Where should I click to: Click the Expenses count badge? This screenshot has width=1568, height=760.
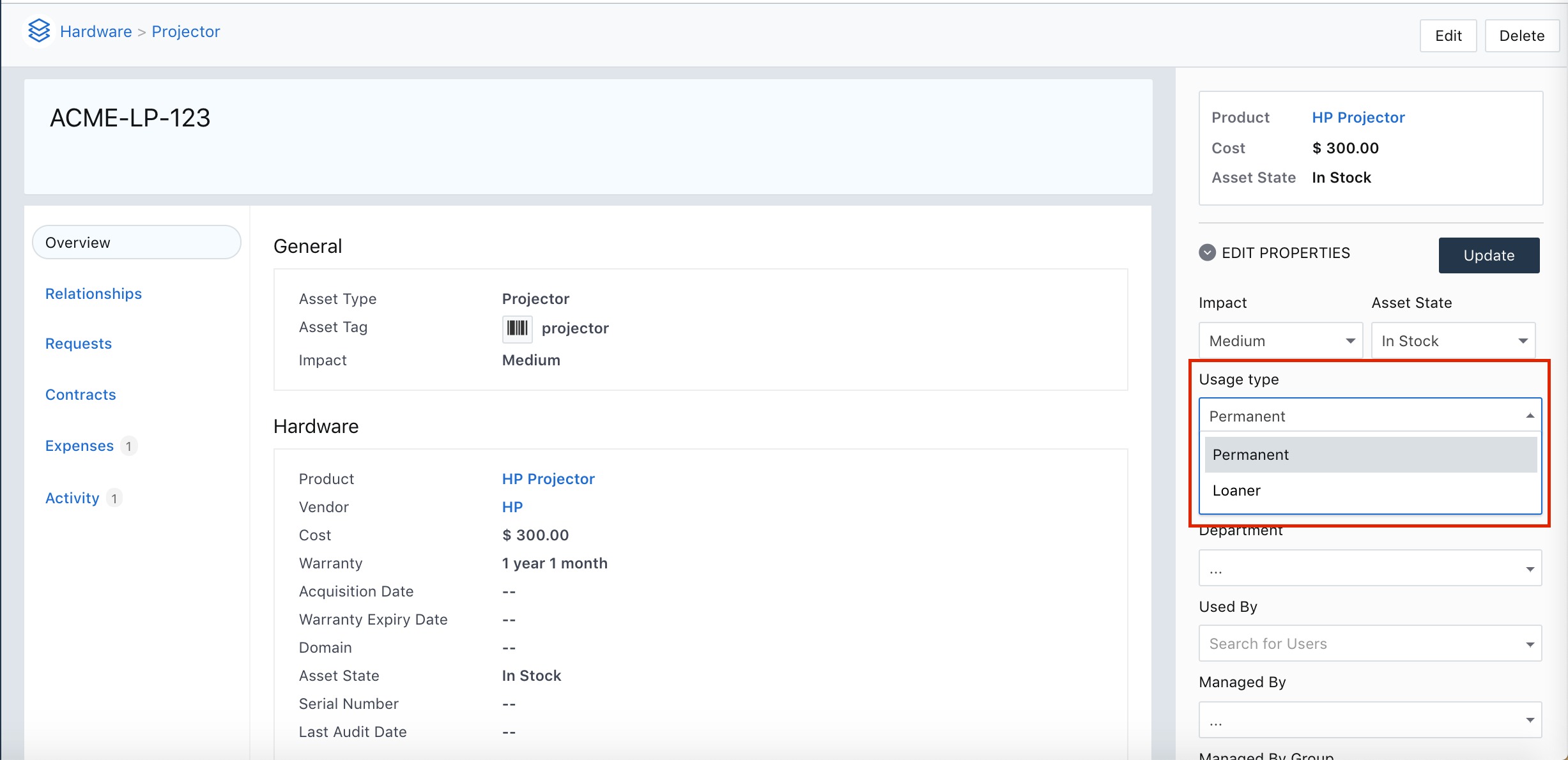tap(128, 446)
